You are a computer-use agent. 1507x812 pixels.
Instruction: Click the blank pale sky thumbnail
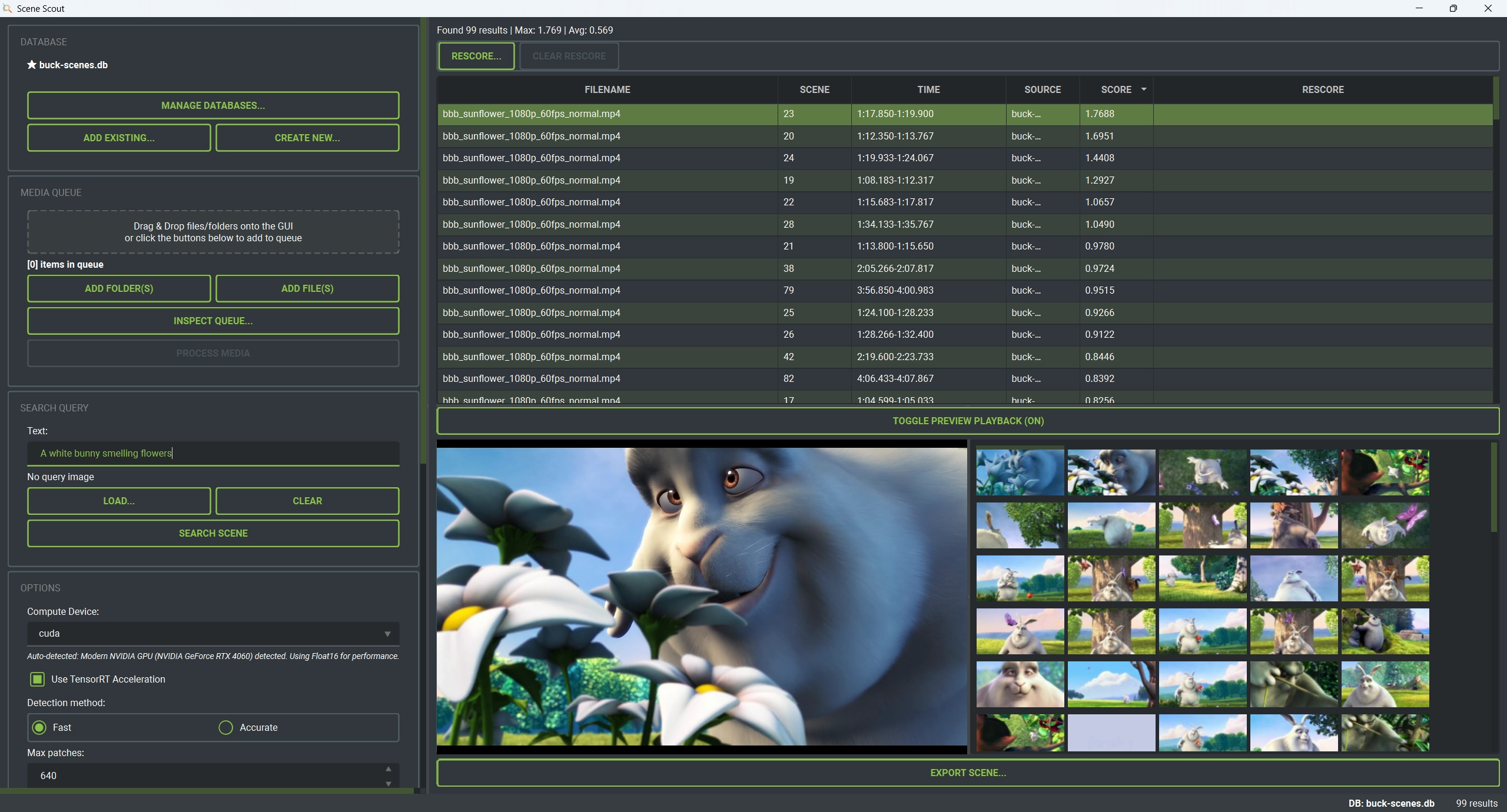[x=1111, y=733]
